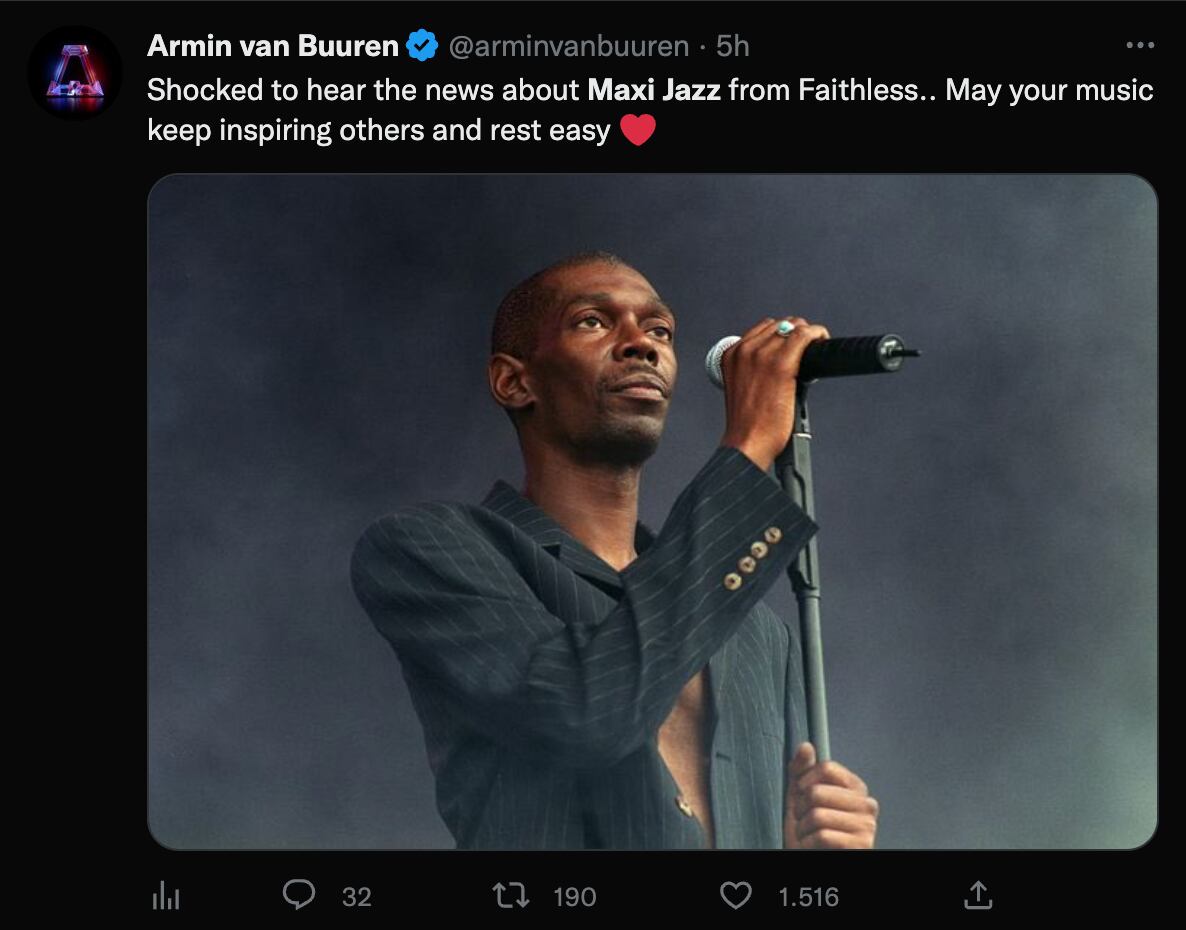Click the reply count 32
The image size is (1186, 930).
356,897
